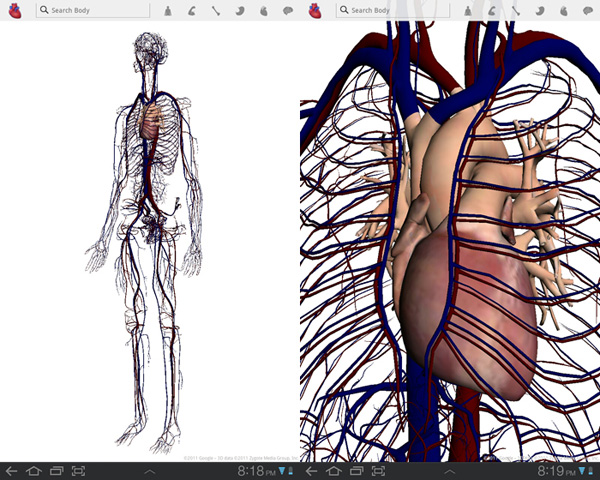Toggle the stomach organ layer in the left screen
Screen dimensions: 600x480
click(240, 11)
